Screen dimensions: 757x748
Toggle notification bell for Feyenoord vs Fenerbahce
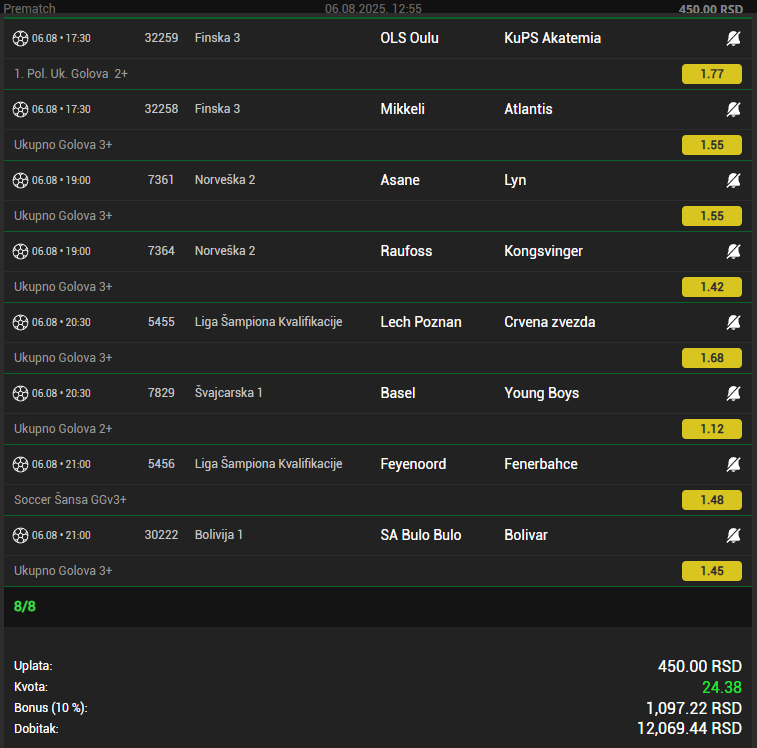pos(733,464)
